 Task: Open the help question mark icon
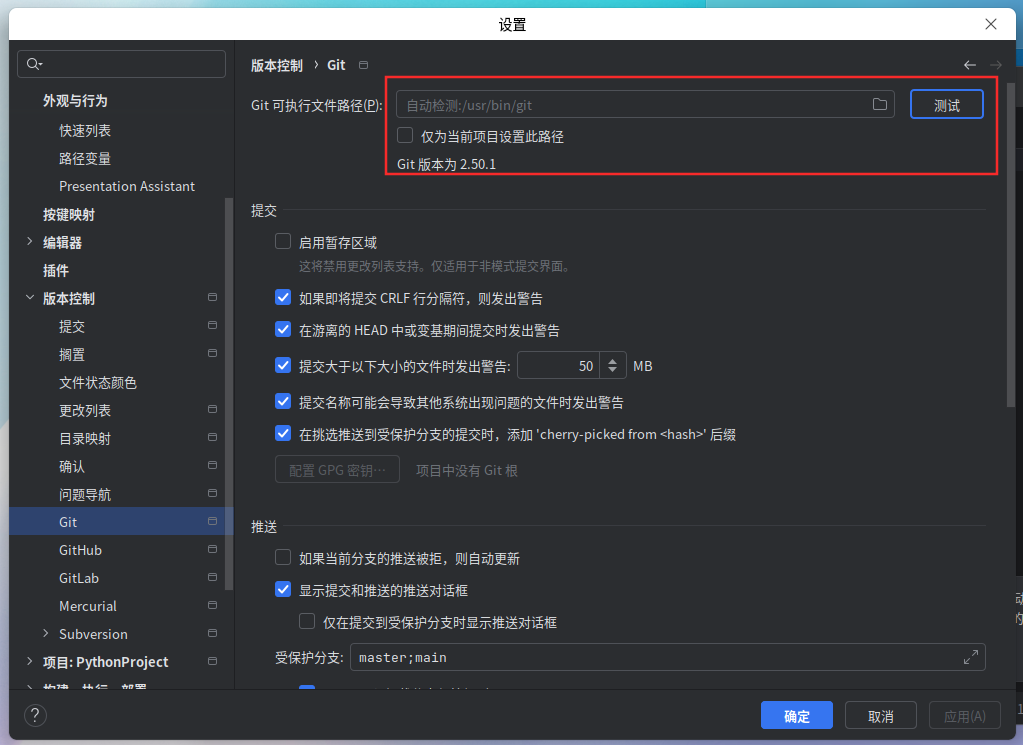[35, 716]
